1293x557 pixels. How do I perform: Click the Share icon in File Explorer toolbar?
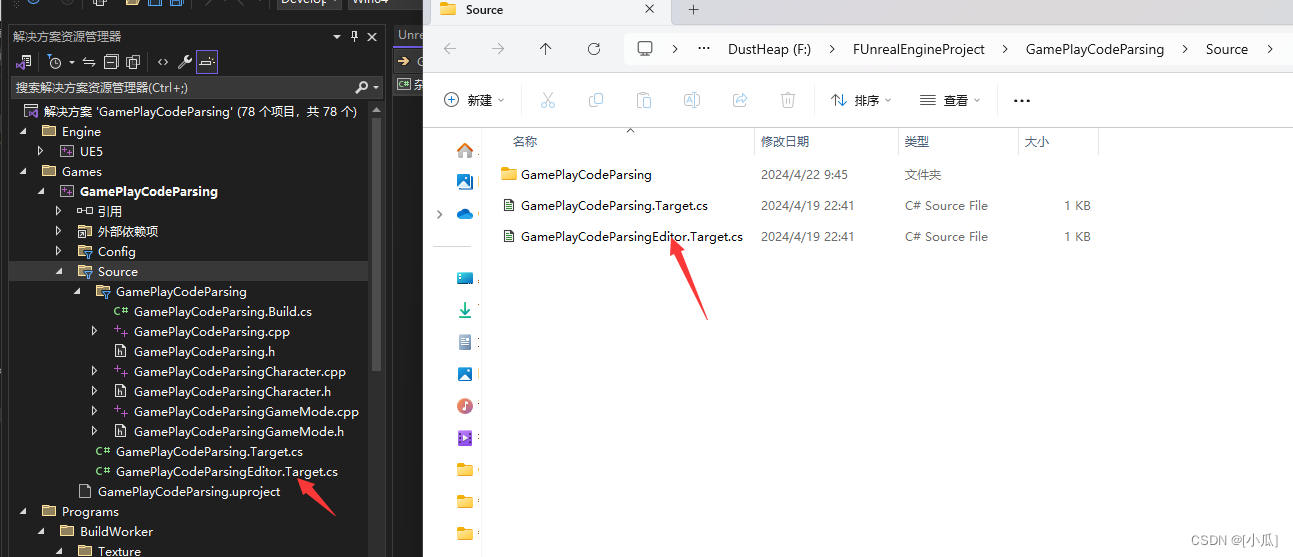(740, 100)
